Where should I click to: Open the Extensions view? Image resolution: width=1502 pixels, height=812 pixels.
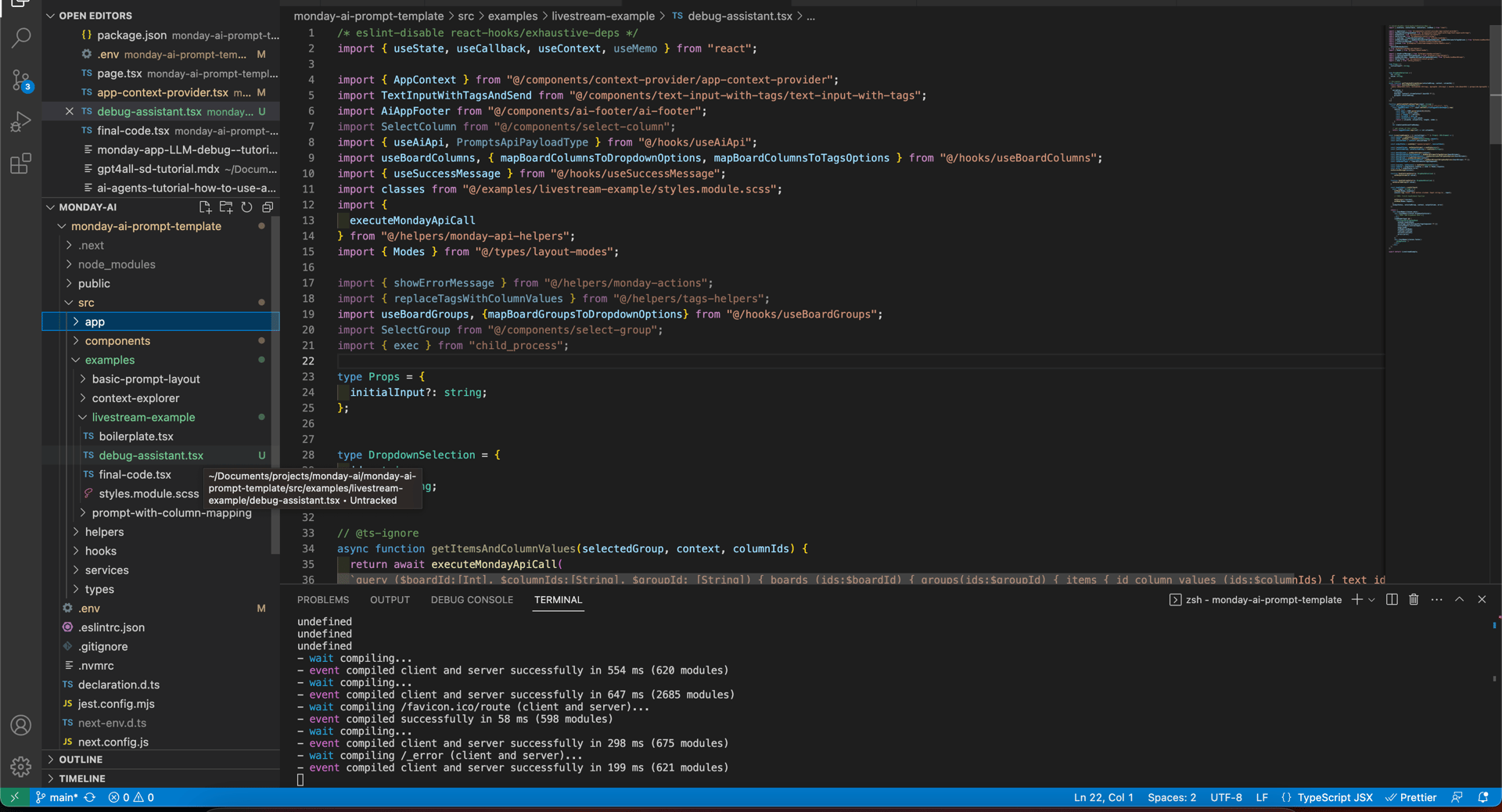pos(21,163)
